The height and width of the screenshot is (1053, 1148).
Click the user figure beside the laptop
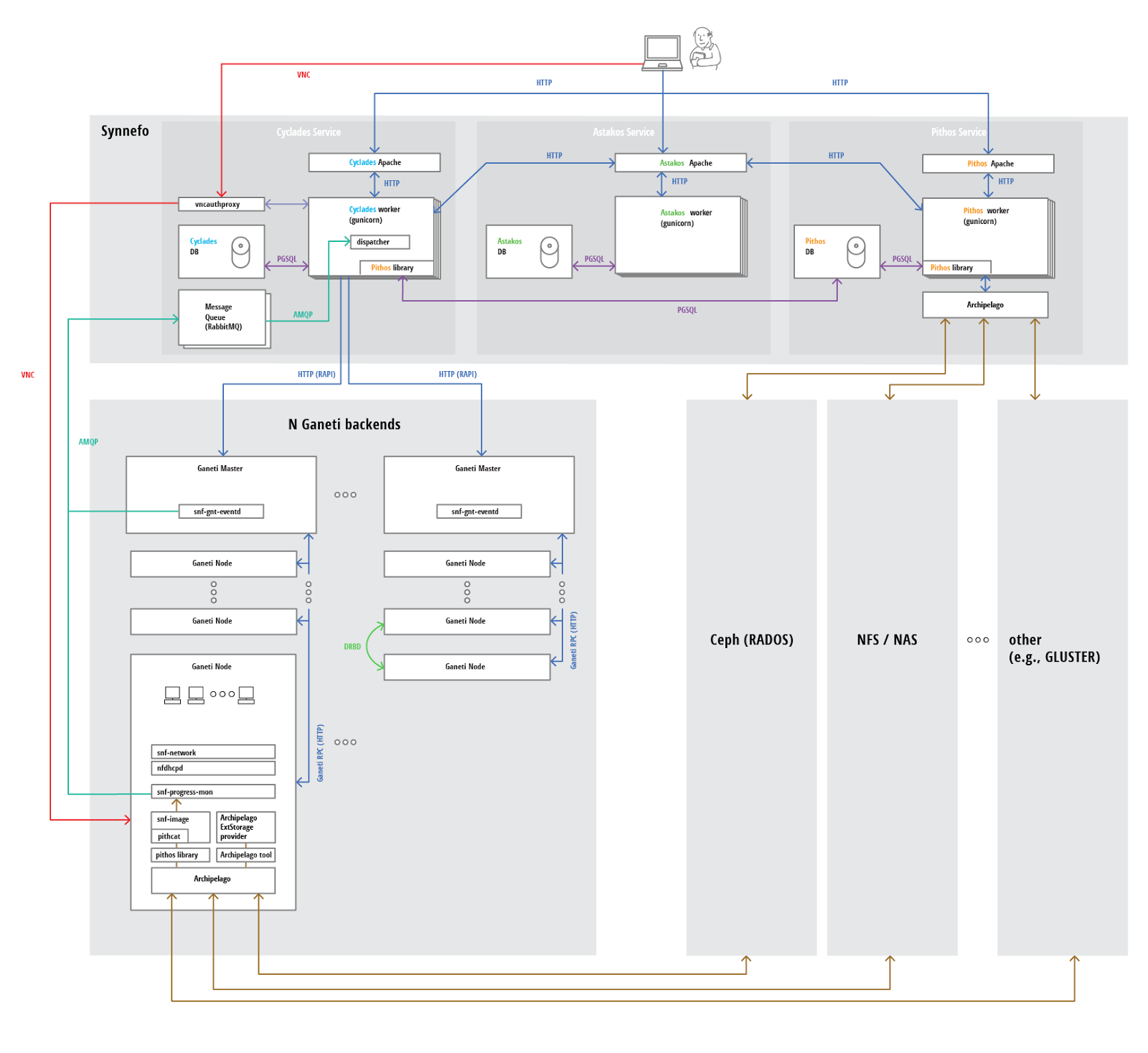(705, 48)
